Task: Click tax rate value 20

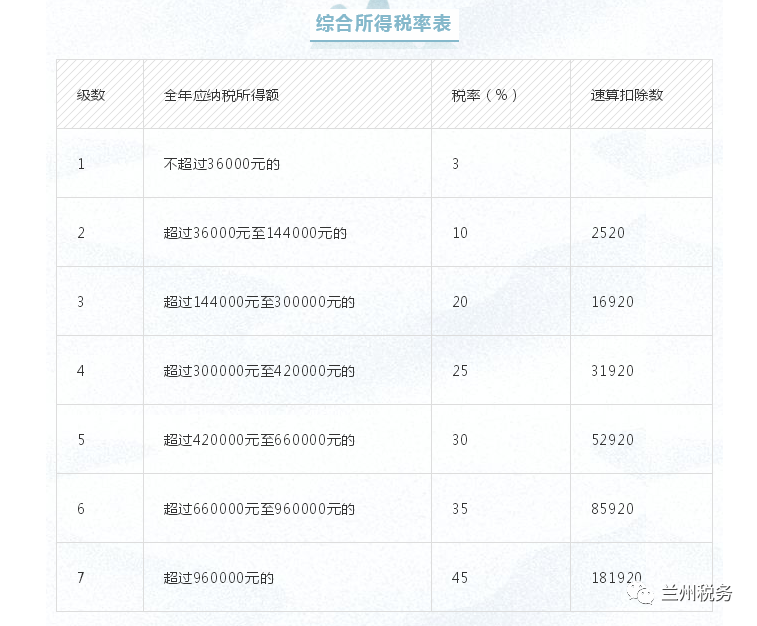Action: coord(460,302)
